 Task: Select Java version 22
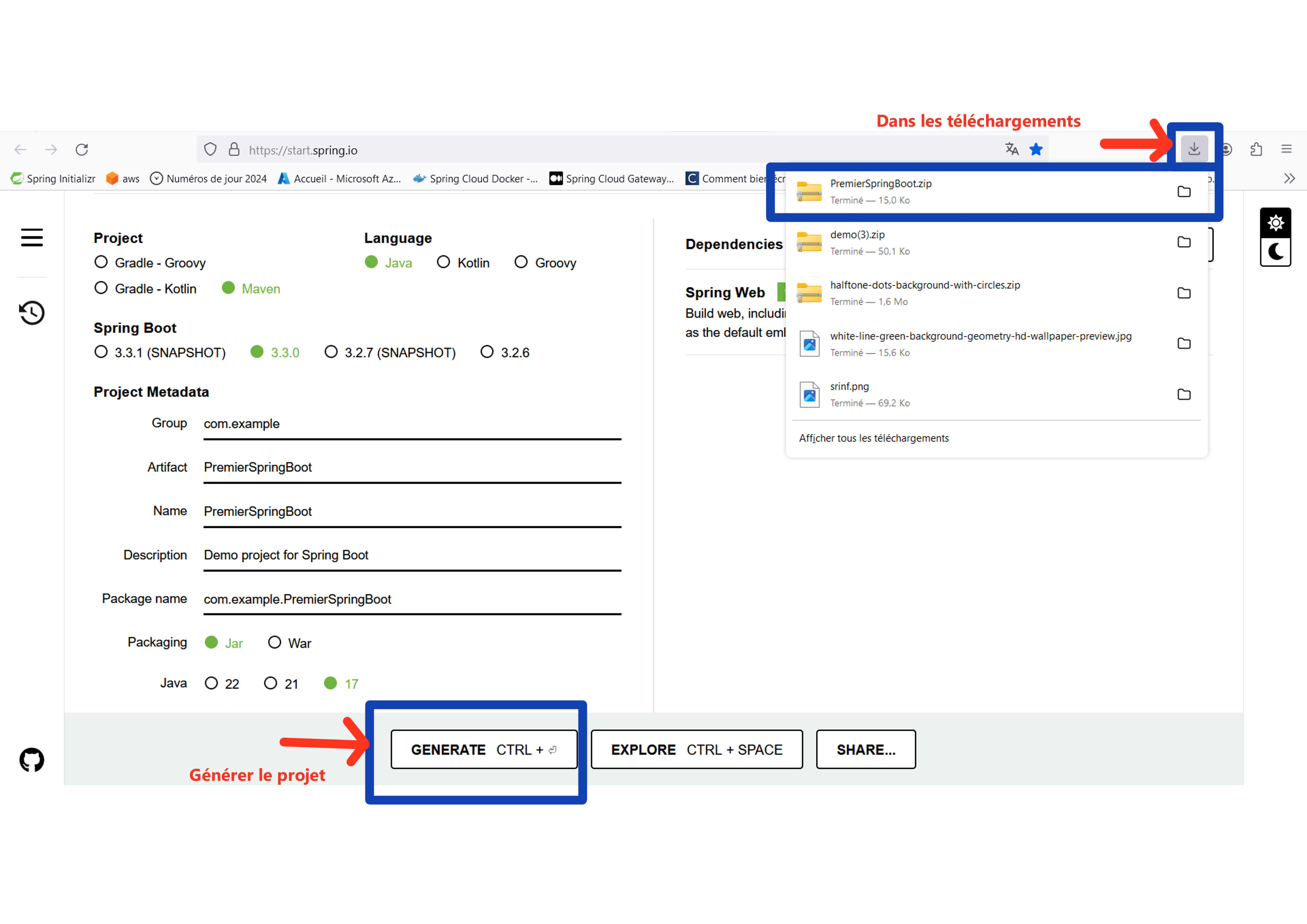pyautogui.click(x=222, y=683)
